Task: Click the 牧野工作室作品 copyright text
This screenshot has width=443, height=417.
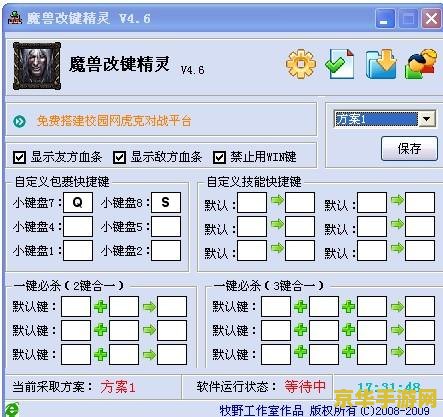Action: [261, 410]
